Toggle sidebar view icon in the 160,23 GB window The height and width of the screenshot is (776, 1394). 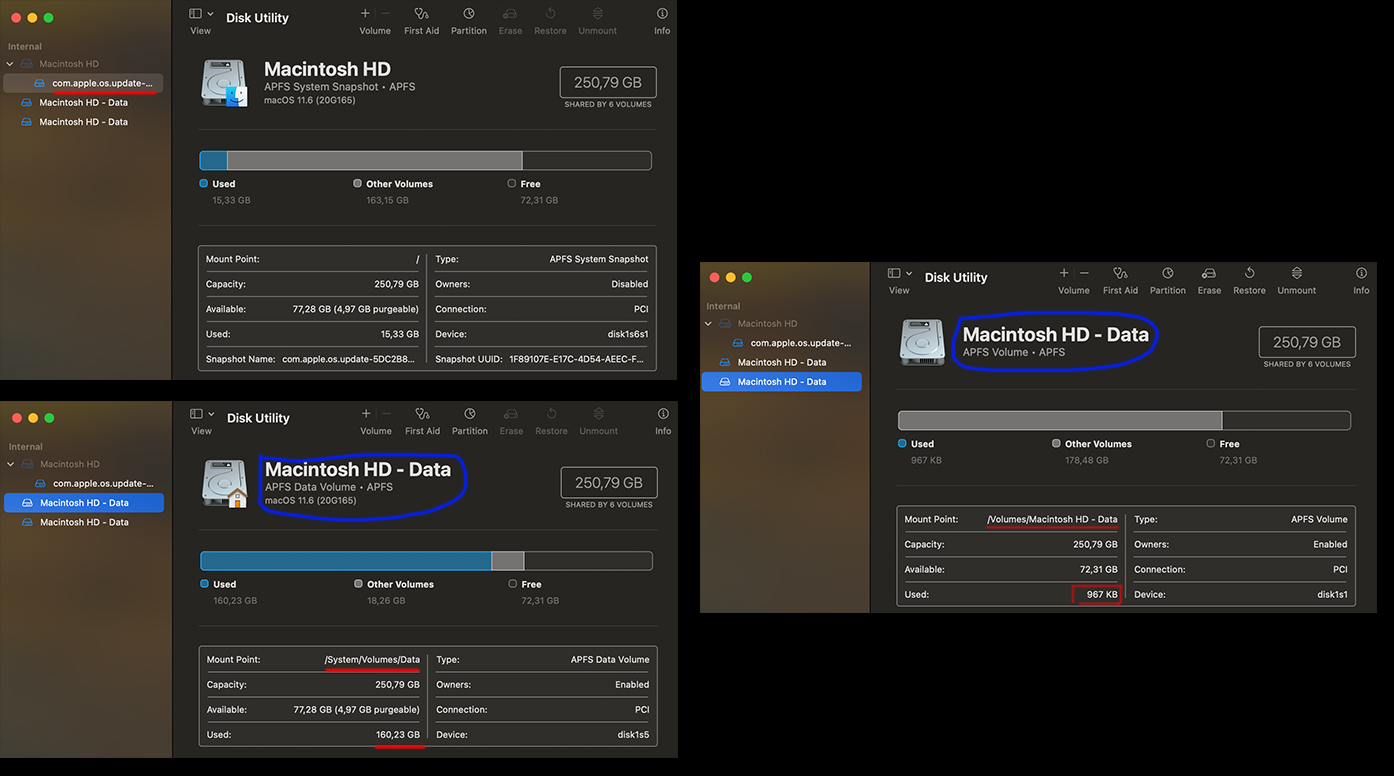click(196, 414)
